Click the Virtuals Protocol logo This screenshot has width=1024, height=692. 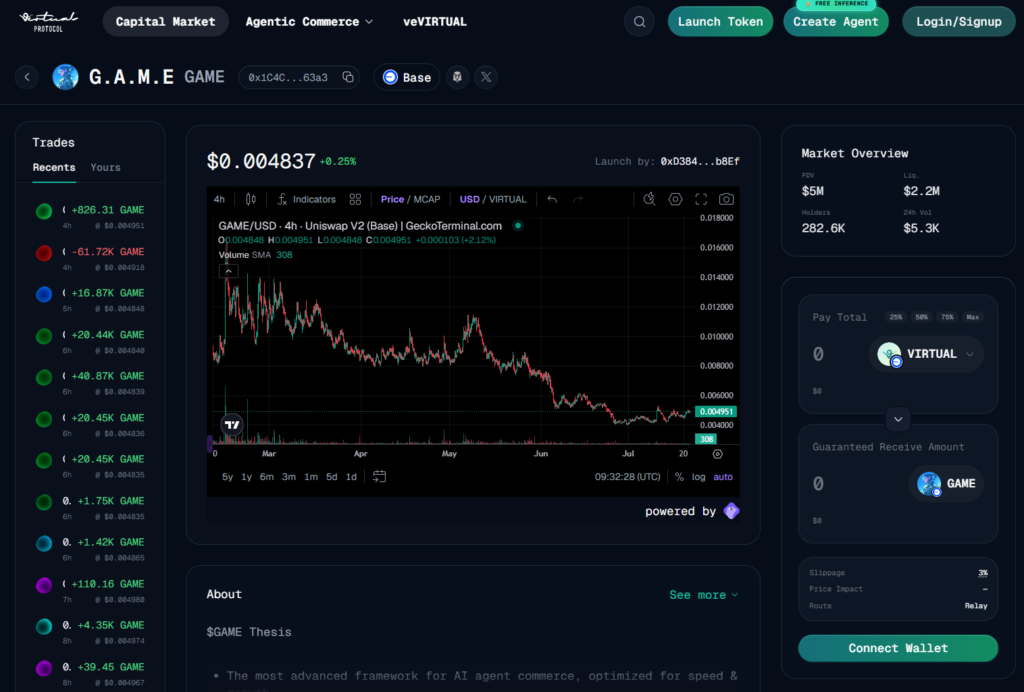point(48,22)
